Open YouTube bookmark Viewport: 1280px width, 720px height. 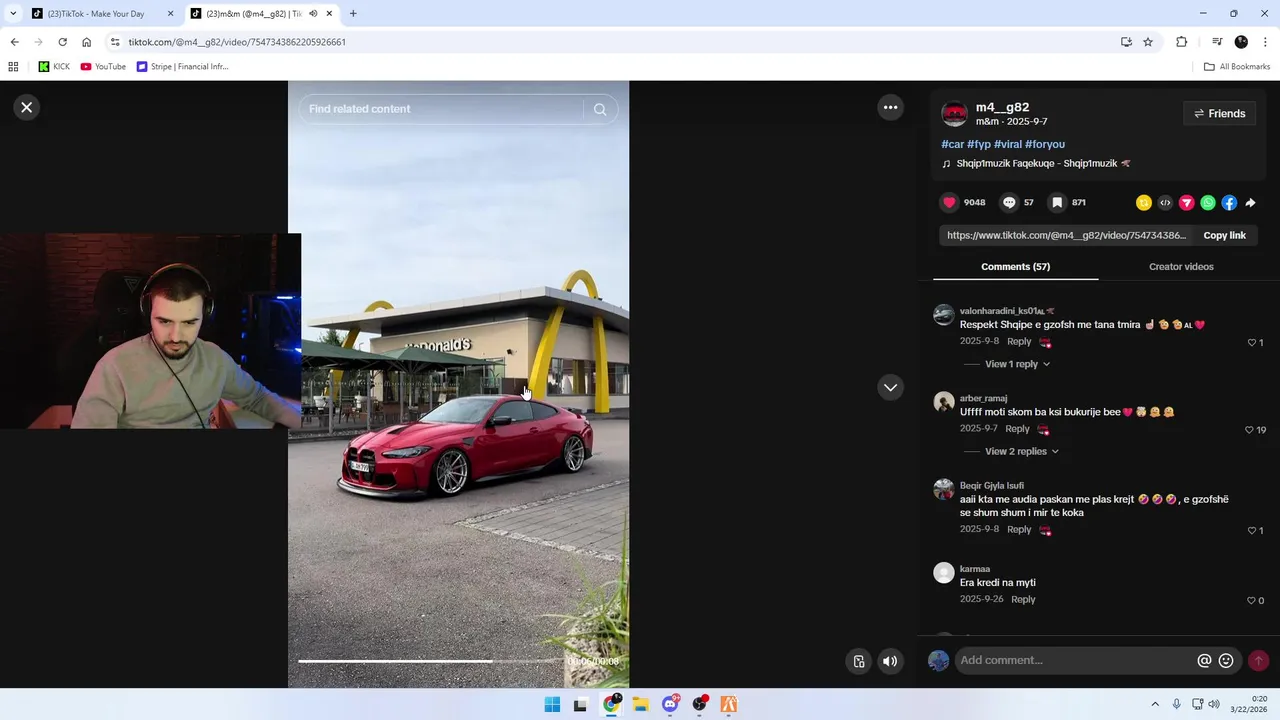pyautogui.click(x=103, y=67)
